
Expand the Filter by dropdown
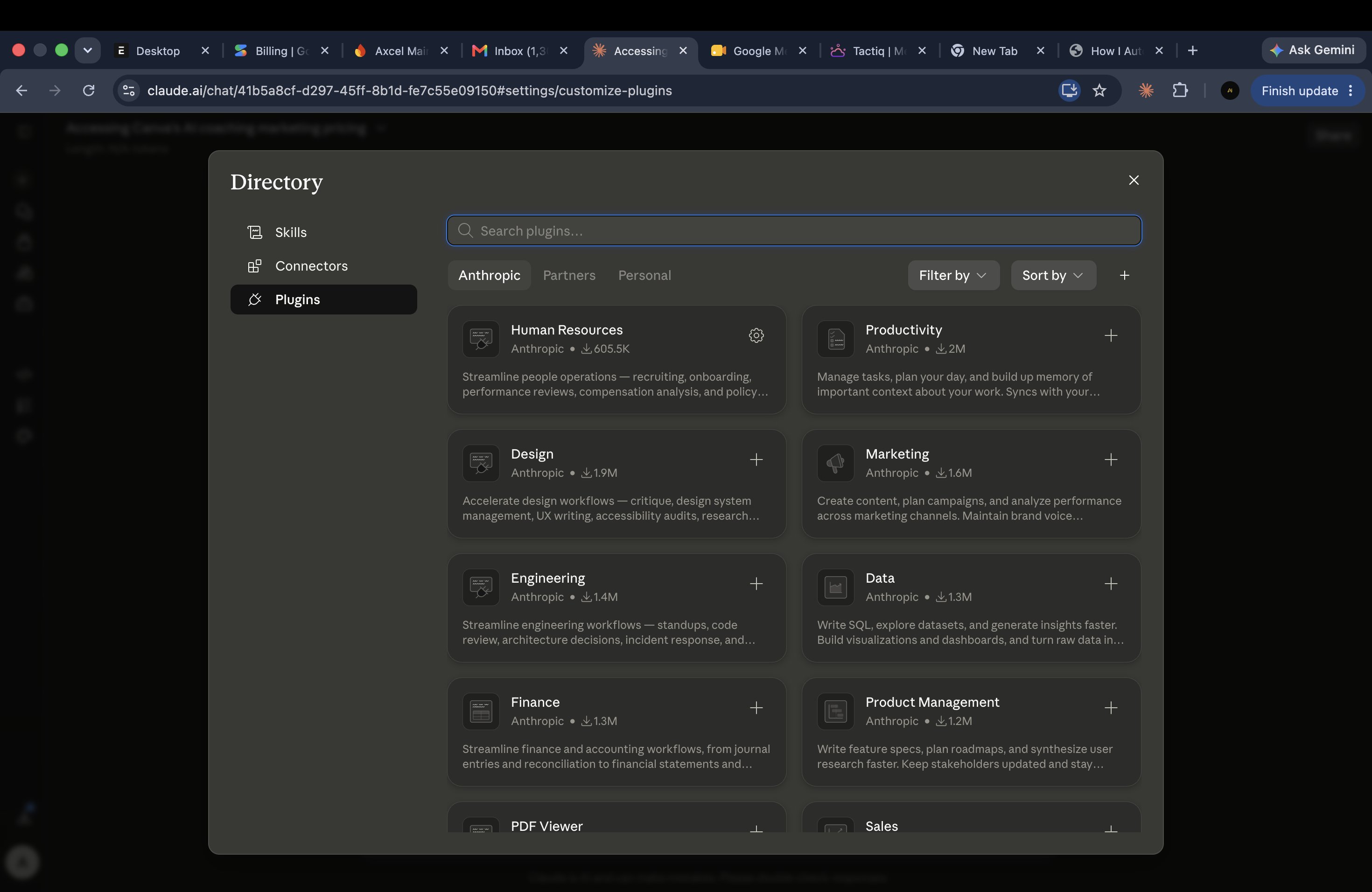pos(953,275)
